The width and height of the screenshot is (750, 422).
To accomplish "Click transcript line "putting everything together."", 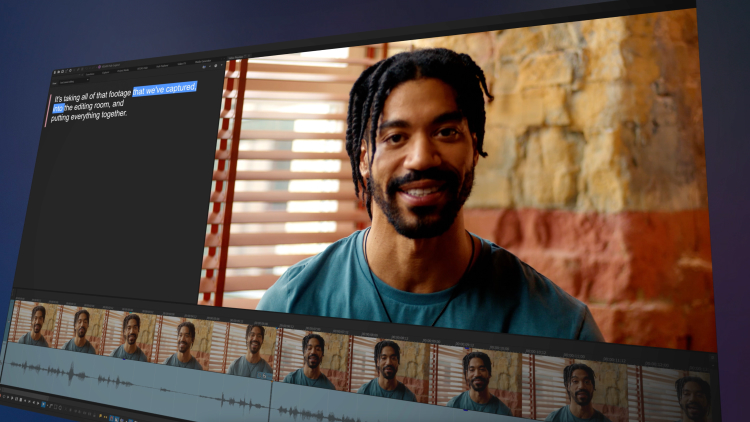I will pyautogui.click(x=89, y=115).
